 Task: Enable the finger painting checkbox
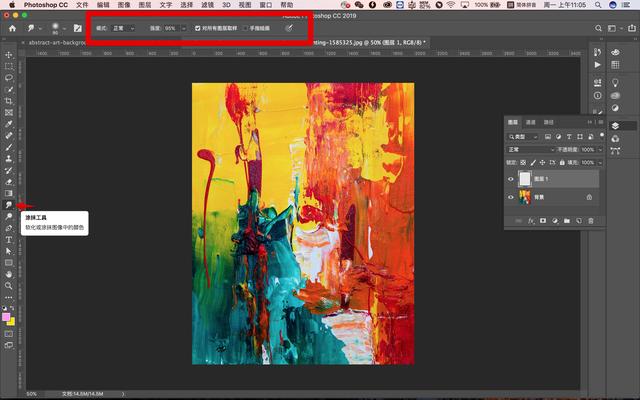246,29
